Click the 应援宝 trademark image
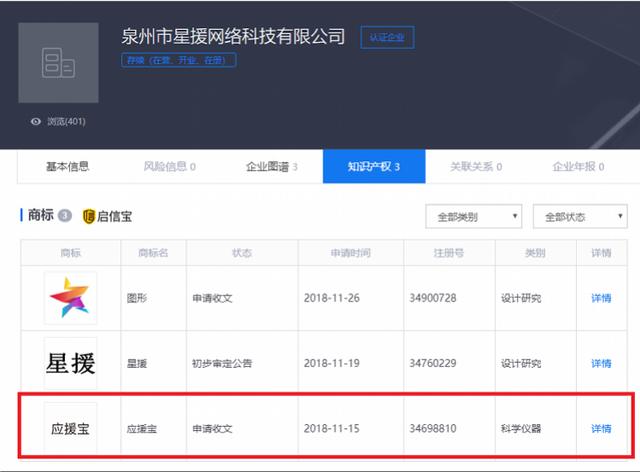This screenshot has width=640, height=472. click(70, 428)
